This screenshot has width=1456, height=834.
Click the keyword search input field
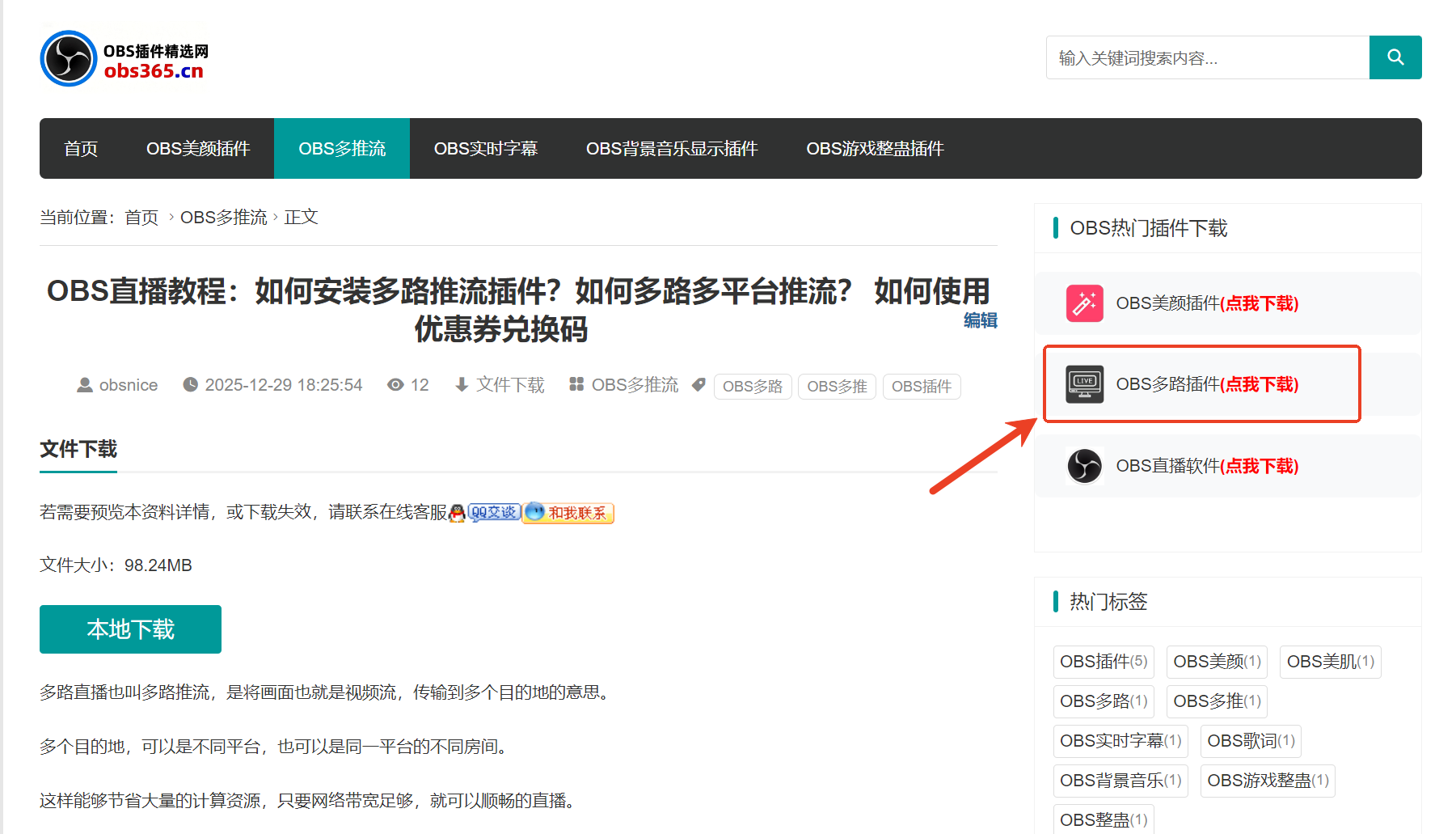(1205, 57)
